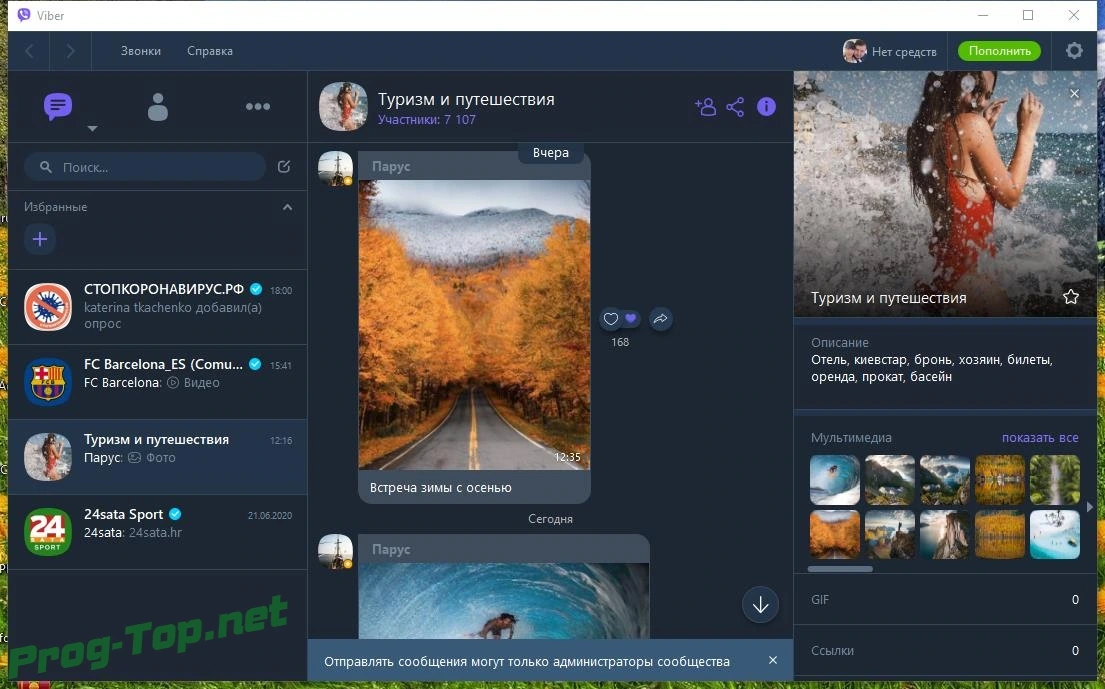Click the СТОПКОРОНАВИРУС.РФ avatar
The width and height of the screenshot is (1105, 689).
48,307
